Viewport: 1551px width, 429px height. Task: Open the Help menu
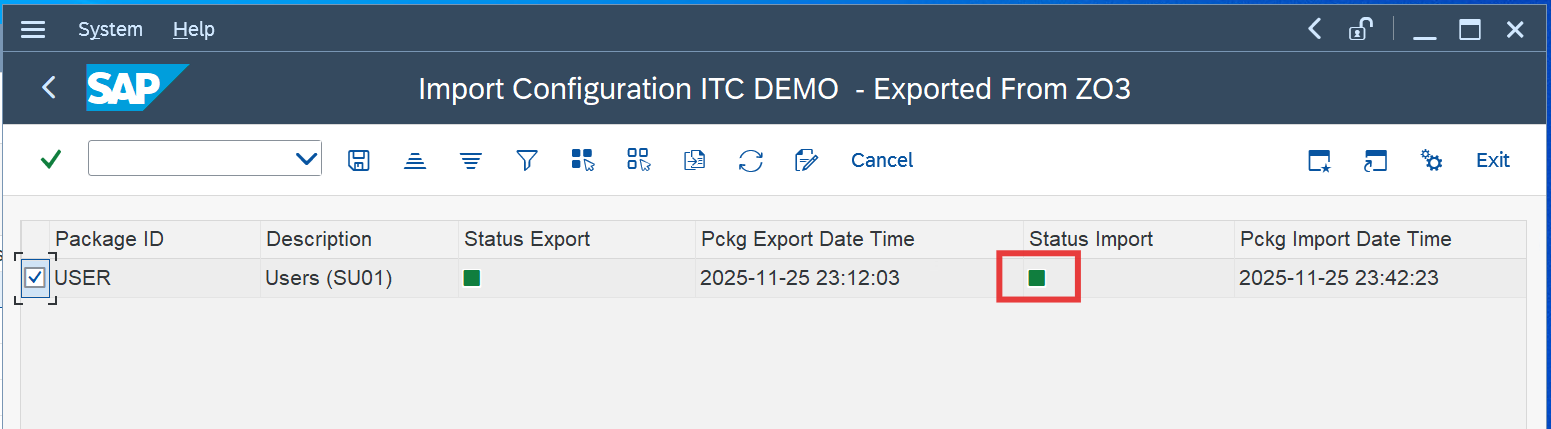[193, 30]
